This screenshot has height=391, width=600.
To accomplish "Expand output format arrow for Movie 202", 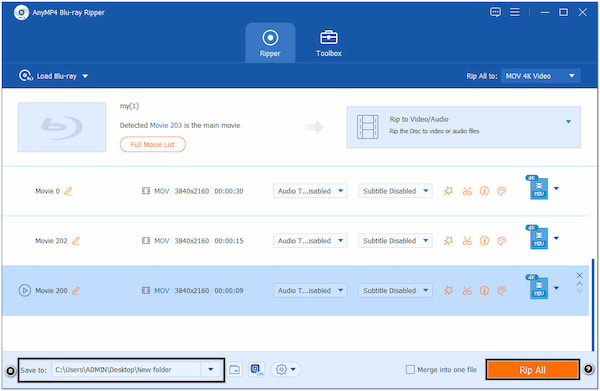I will 556,238.
